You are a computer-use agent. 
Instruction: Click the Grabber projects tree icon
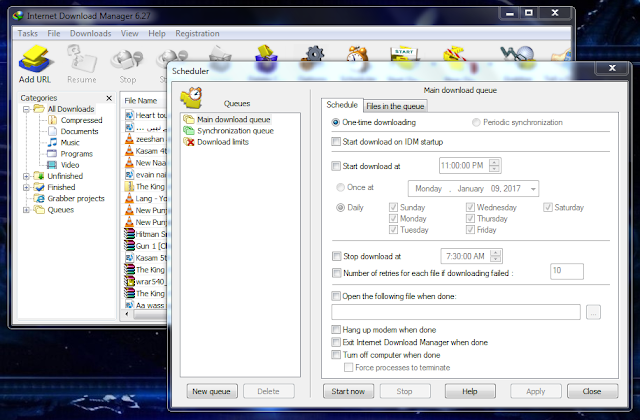click(x=39, y=198)
